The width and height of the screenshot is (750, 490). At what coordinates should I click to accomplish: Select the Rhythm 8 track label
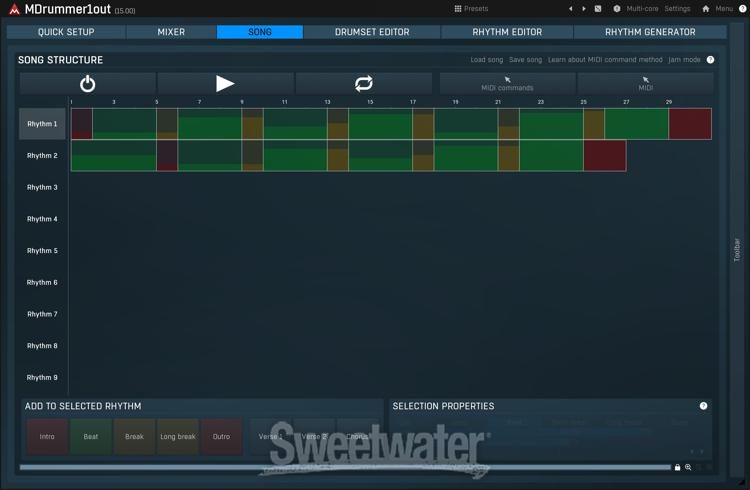42,345
